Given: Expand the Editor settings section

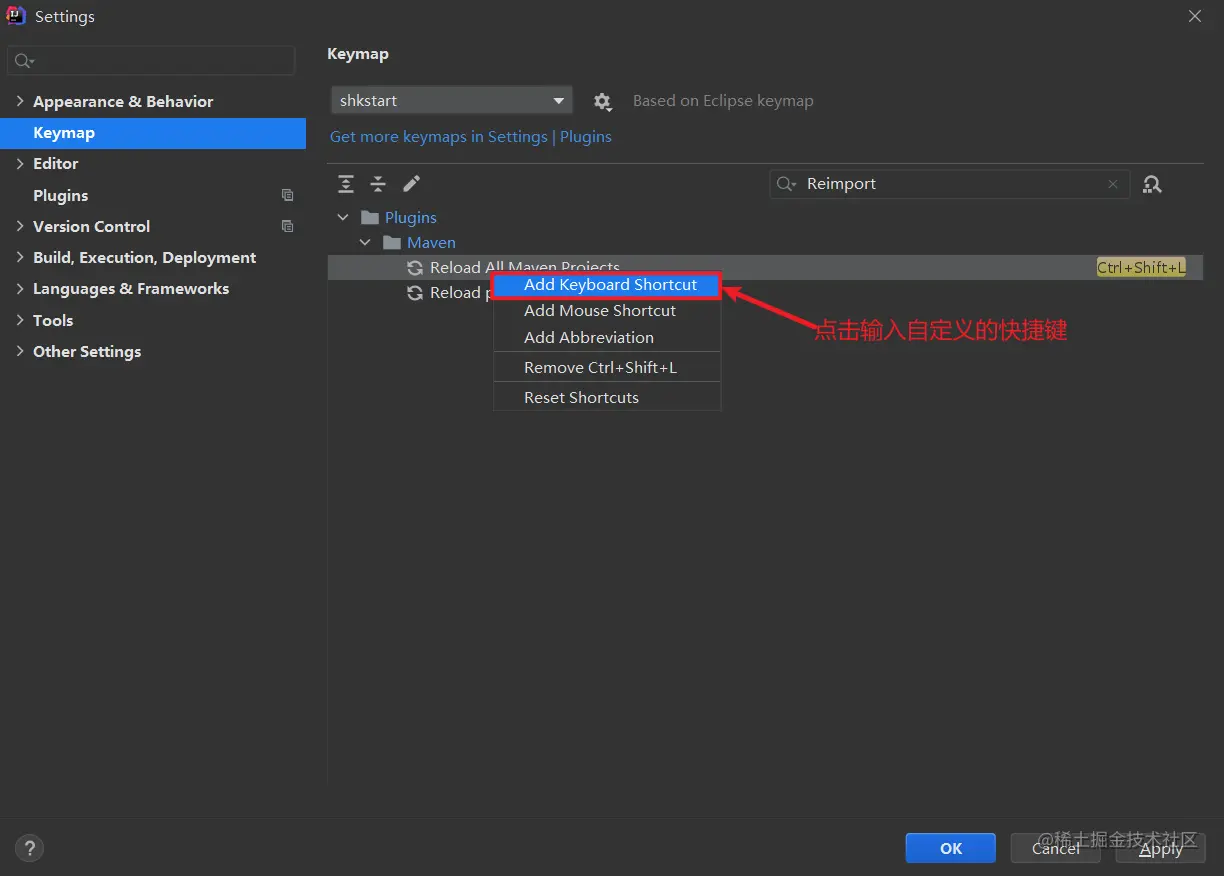Looking at the screenshot, I should [x=19, y=163].
